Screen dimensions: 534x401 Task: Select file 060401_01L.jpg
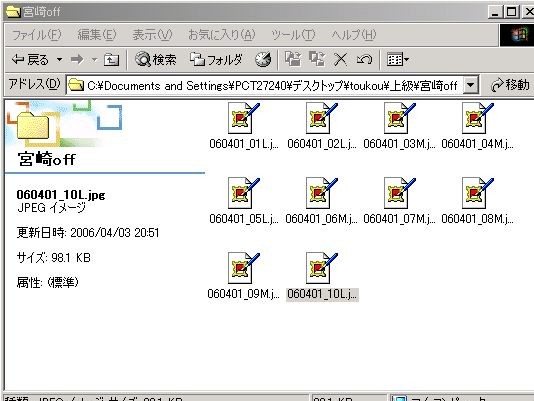tap(244, 126)
